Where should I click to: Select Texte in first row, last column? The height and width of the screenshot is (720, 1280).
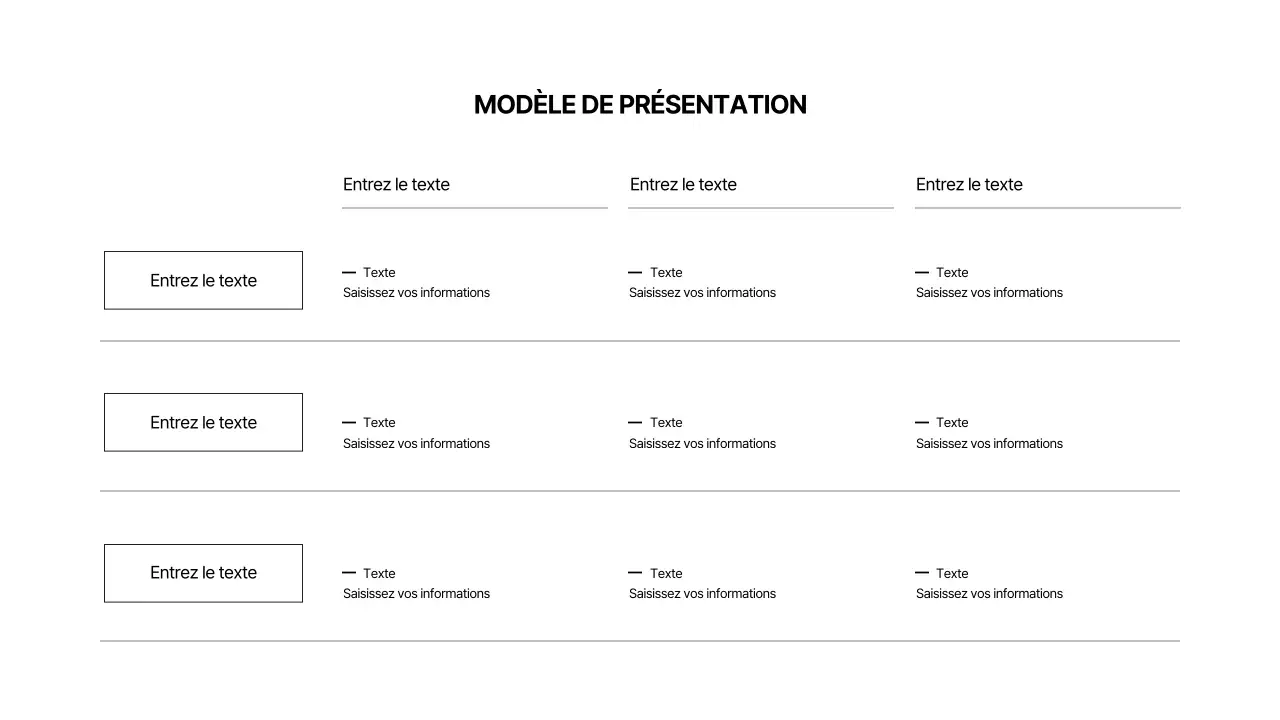tap(952, 273)
